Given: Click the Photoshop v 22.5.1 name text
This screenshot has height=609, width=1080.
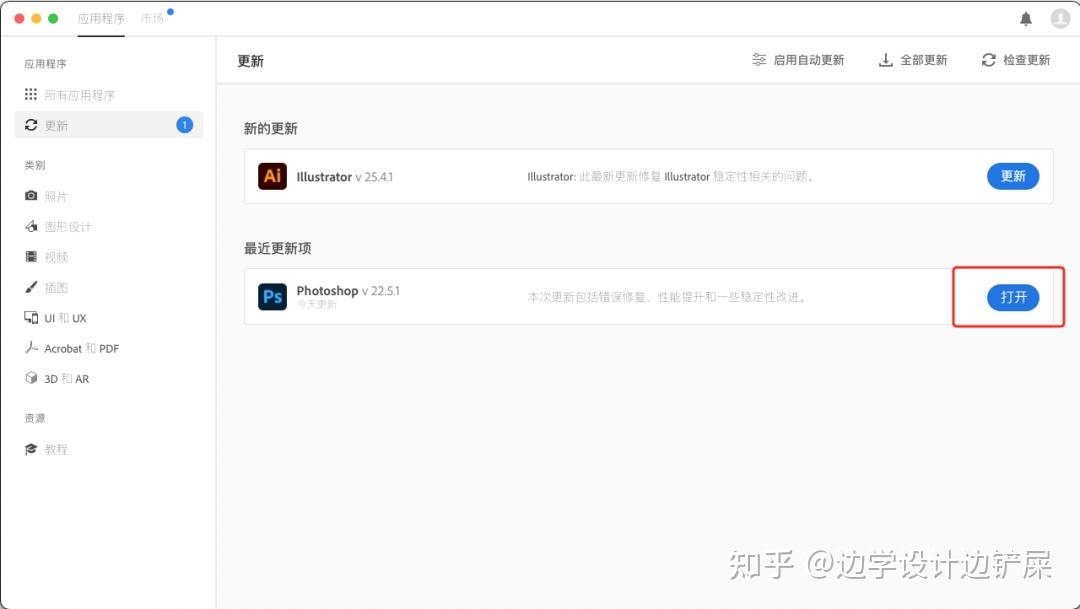Looking at the screenshot, I should click(x=348, y=291).
